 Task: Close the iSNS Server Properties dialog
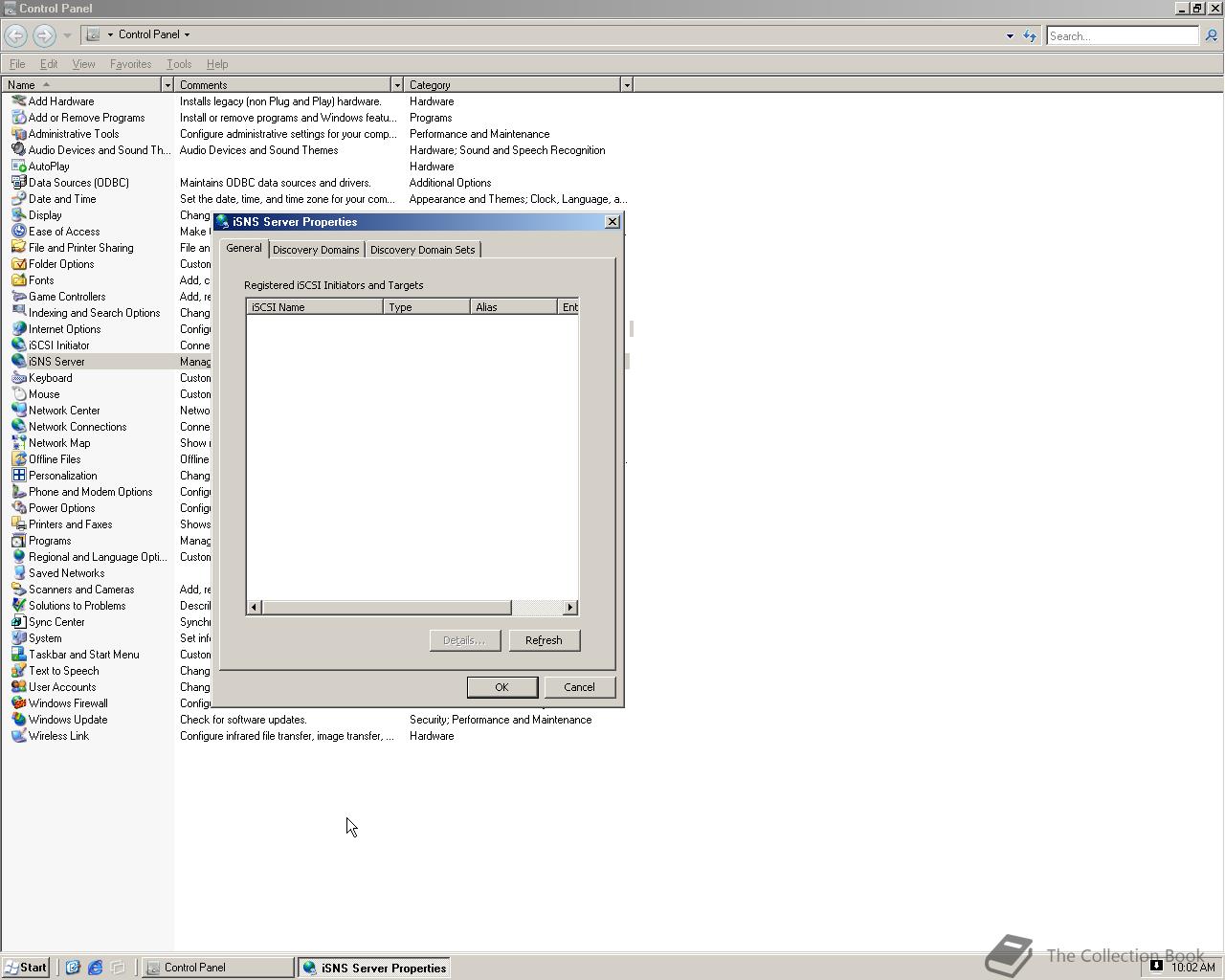[612, 222]
